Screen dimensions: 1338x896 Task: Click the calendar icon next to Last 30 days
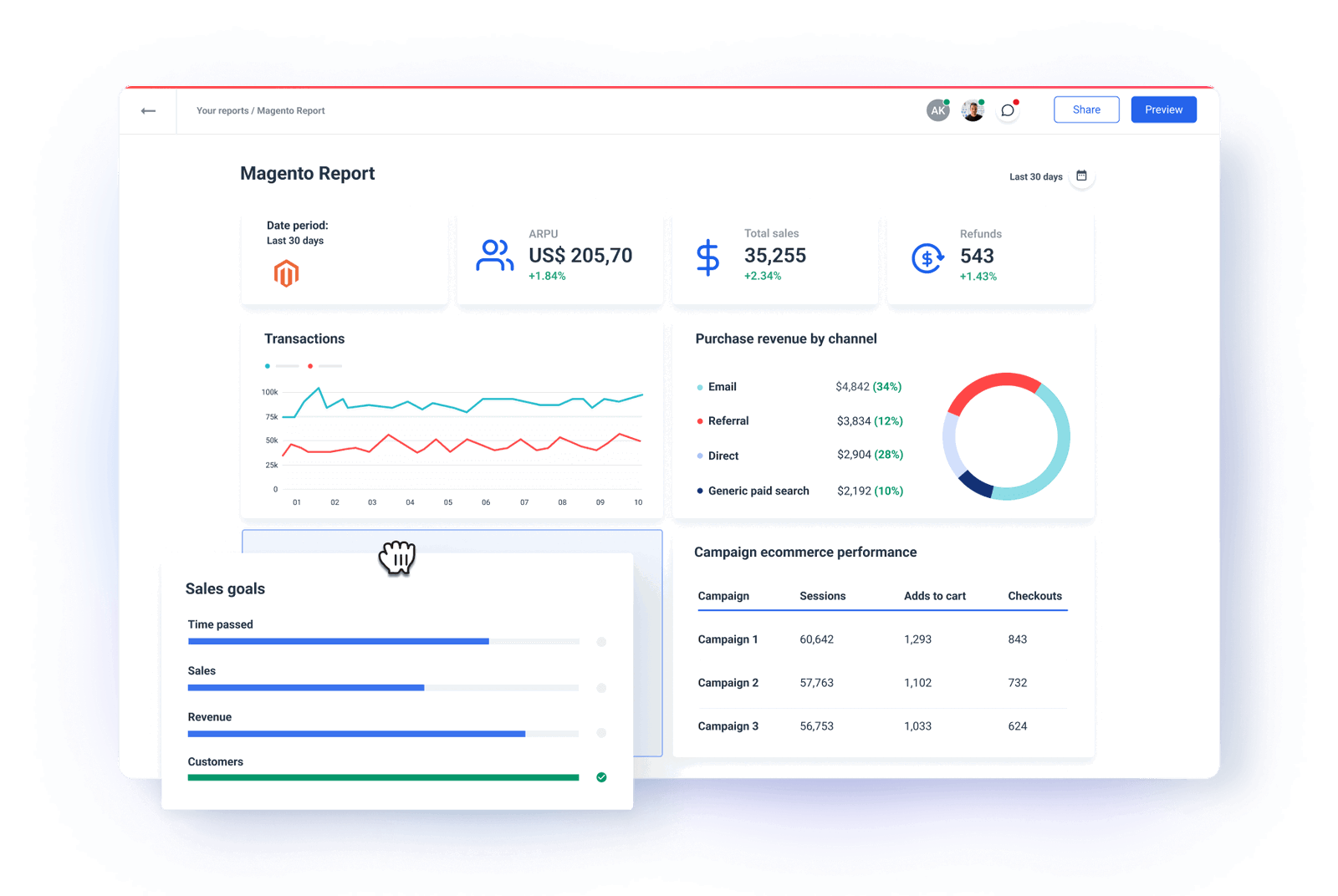coord(1082,176)
